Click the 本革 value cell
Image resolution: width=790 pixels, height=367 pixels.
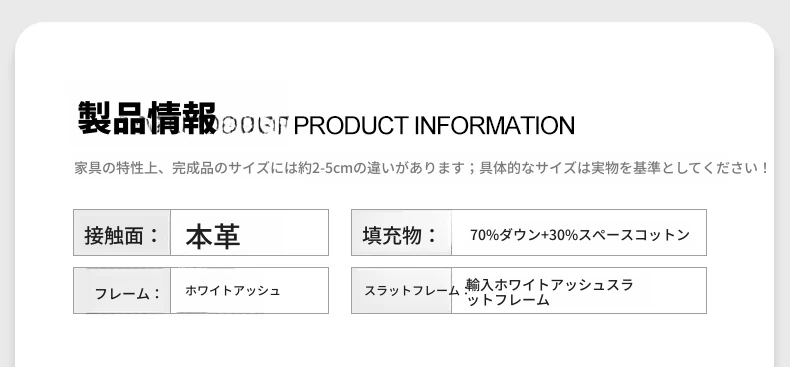tap(249, 232)
